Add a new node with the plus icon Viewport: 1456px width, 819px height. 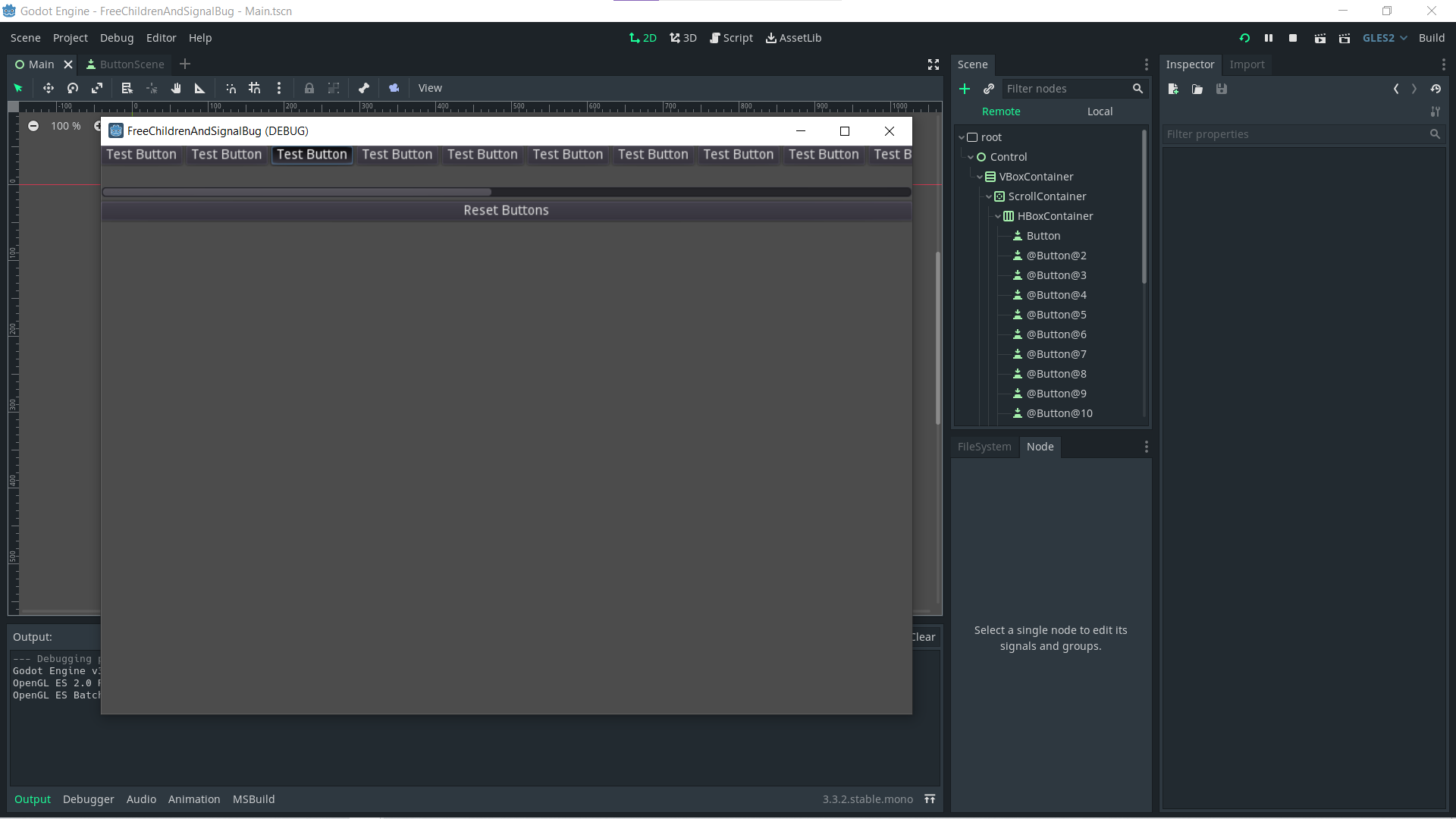[964, 89]
